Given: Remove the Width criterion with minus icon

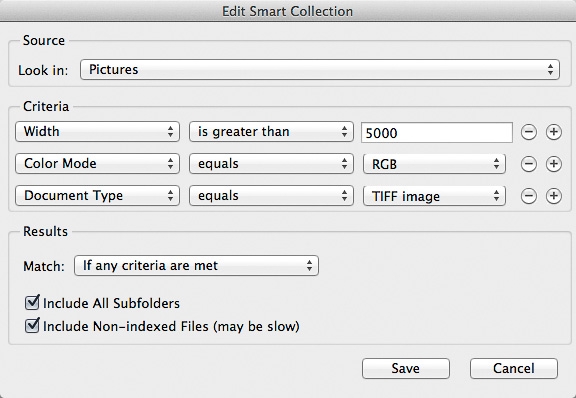Looking at the screenshot, I should pyautogui.click(x=529, y=132).
